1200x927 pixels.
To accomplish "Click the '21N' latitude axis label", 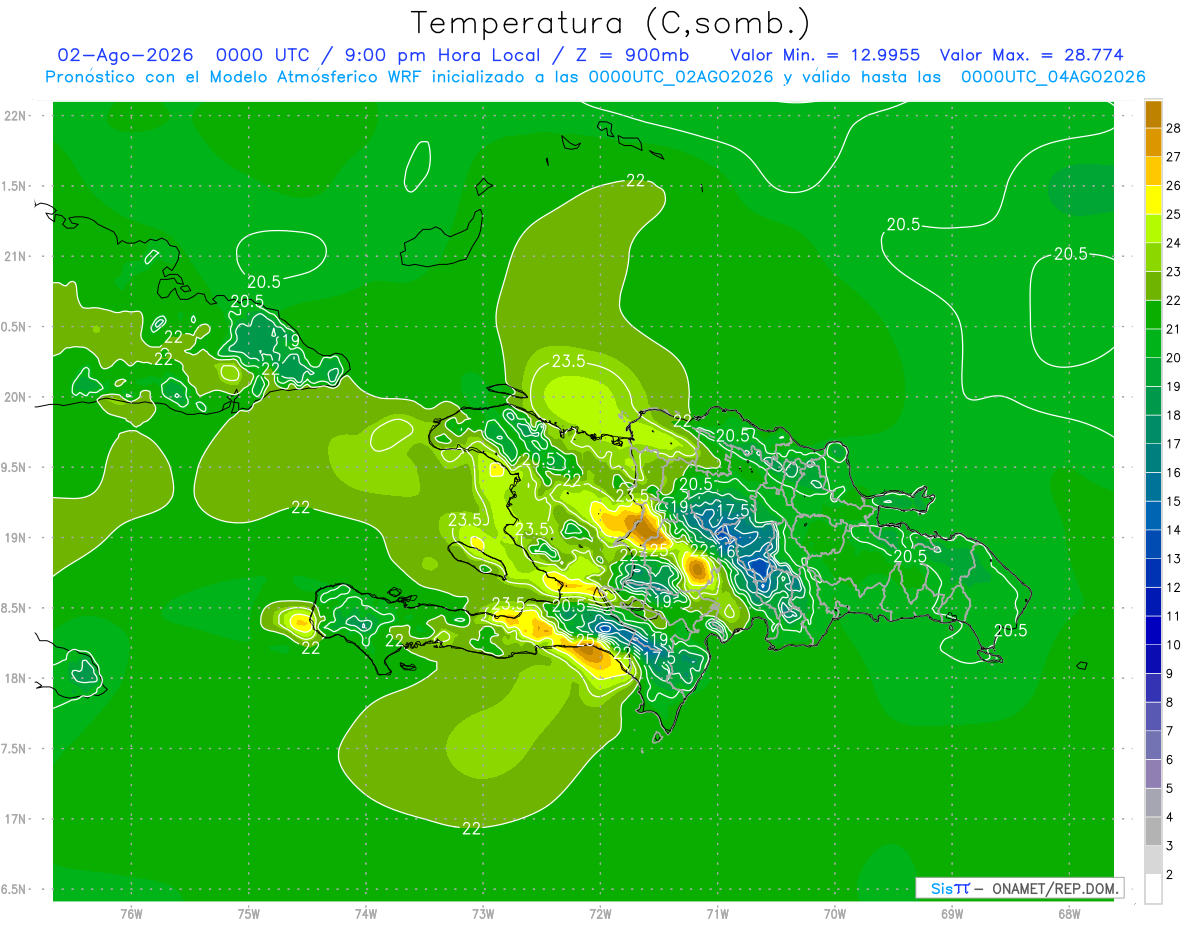I will [15, 256].
